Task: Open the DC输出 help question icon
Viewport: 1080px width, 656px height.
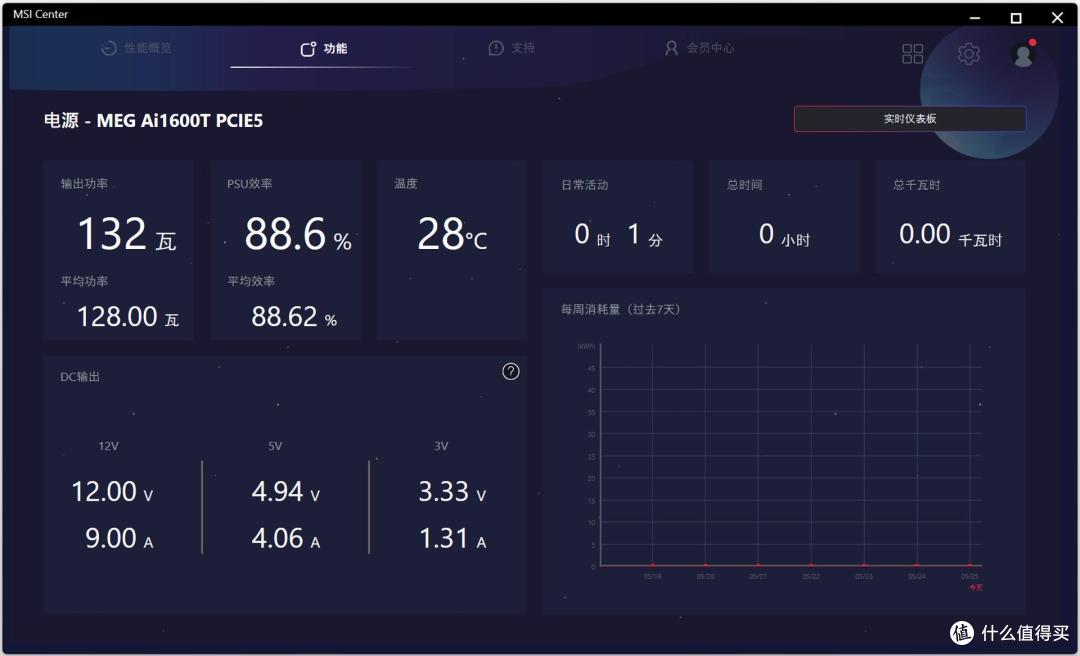Action: point(510,371)
